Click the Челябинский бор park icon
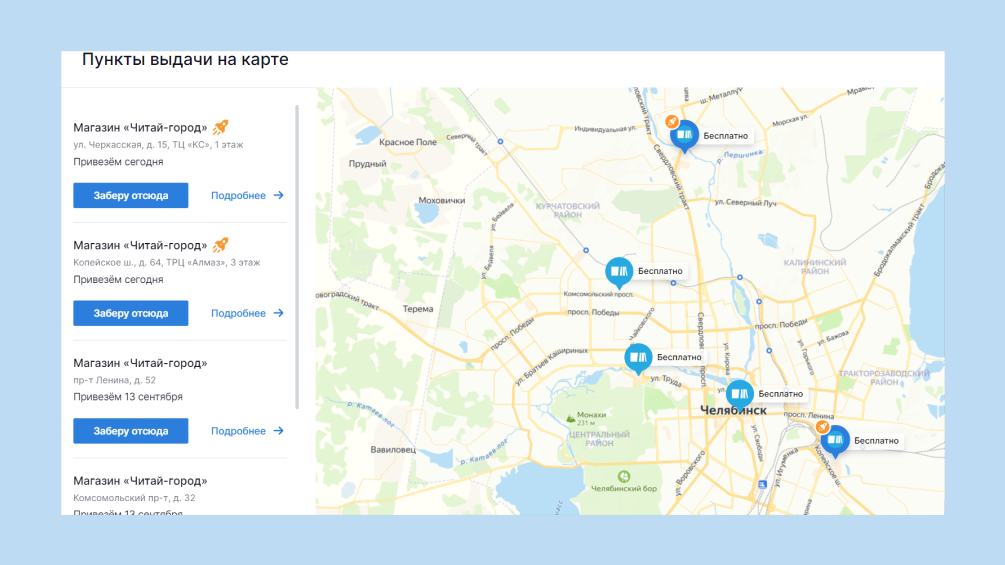This screenshot has width=1005, height=565. [x=624, y=475]
